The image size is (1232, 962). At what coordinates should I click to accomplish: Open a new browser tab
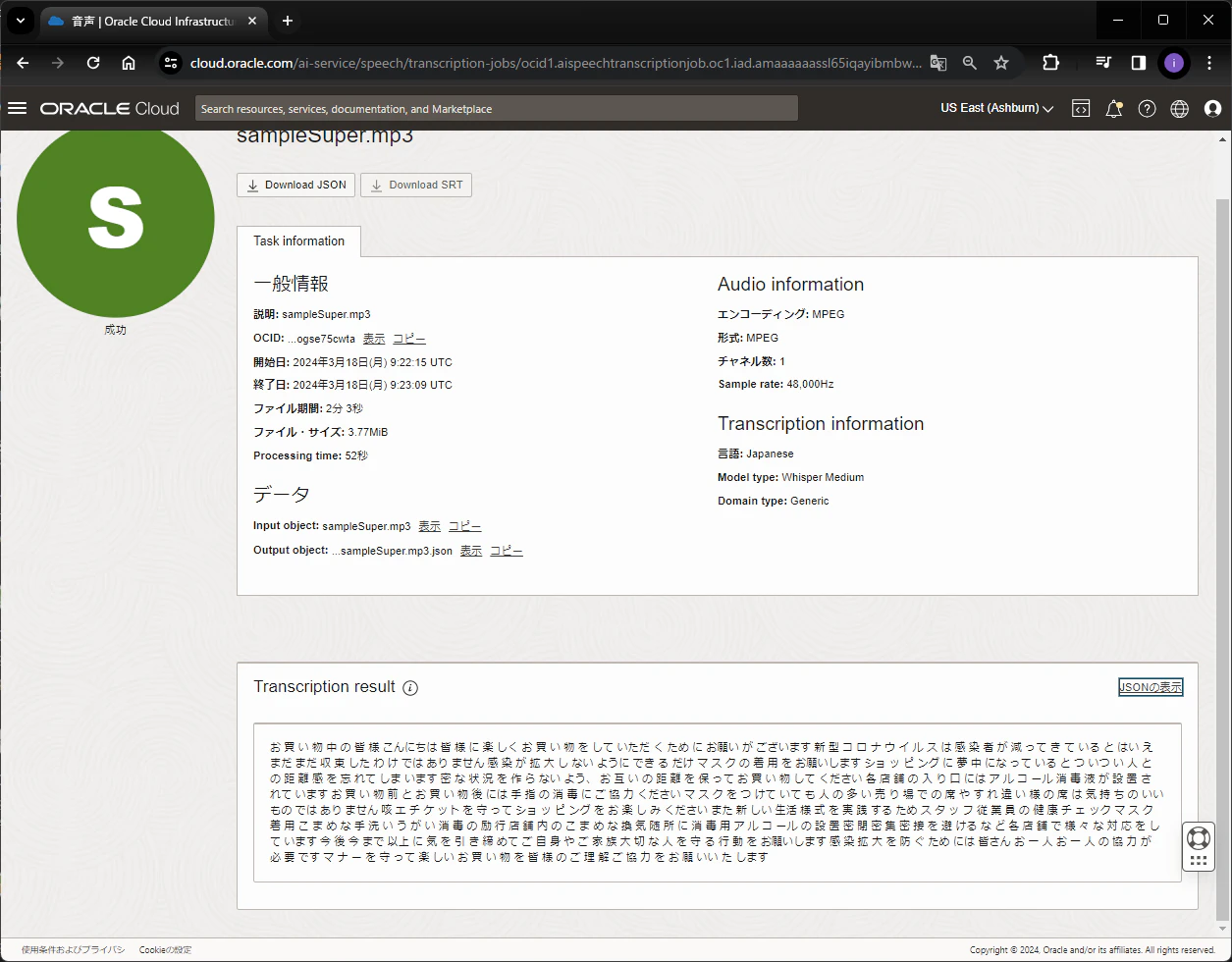click(x=288, y=21)
